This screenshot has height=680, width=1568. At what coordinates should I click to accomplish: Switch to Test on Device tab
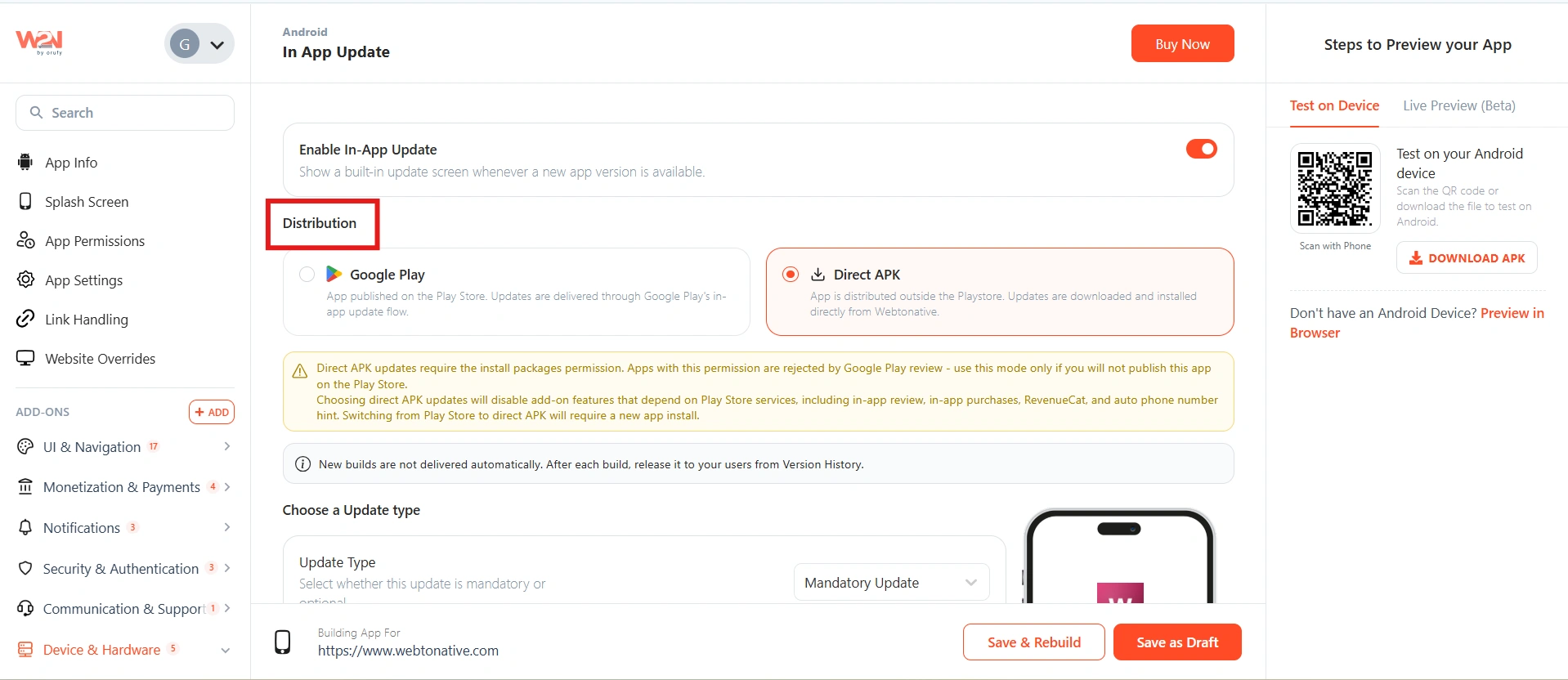click(1334, 105)
